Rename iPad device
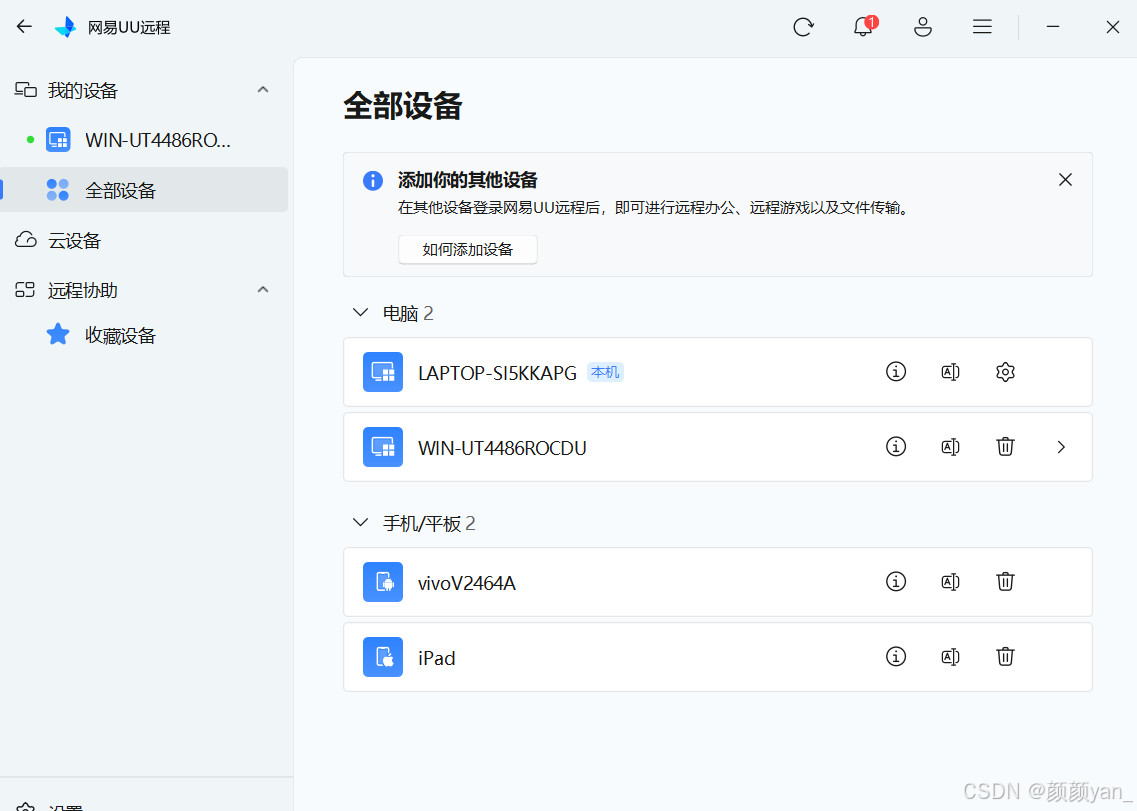 click(x=950, y=657)
